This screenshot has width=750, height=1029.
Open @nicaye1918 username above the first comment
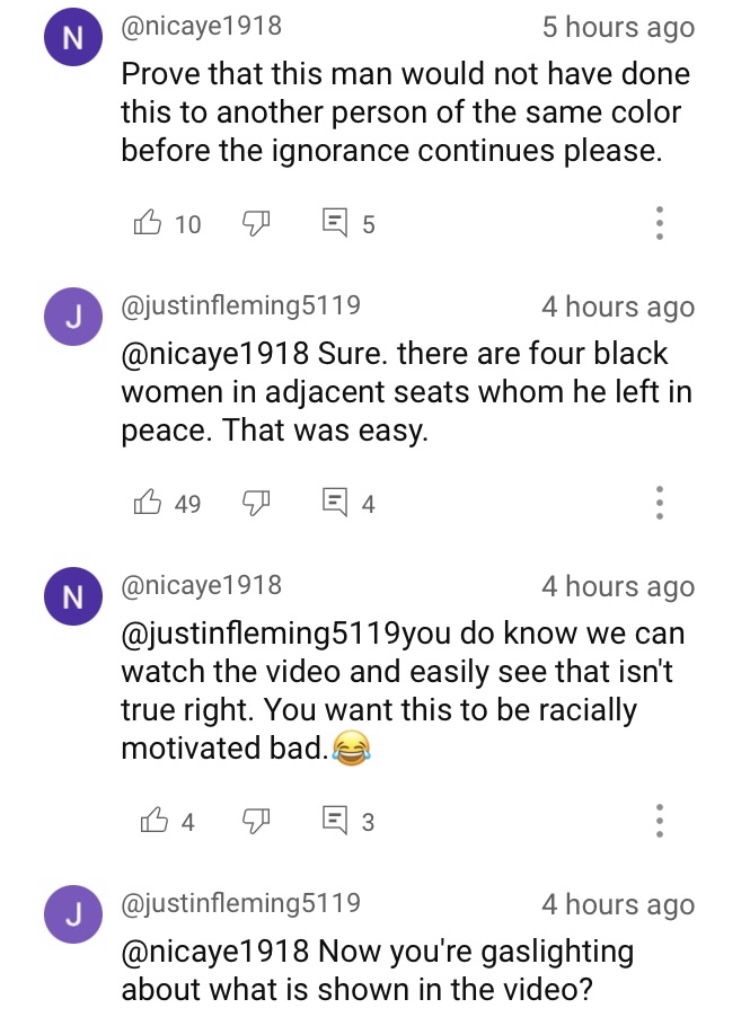click(x=201, y=26)
